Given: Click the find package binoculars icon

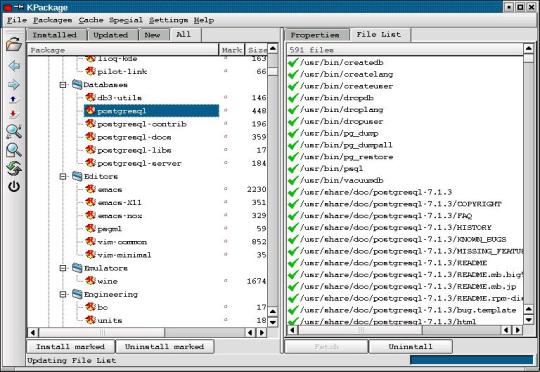Looking at the screenshot, I should [x=14, y=132].
